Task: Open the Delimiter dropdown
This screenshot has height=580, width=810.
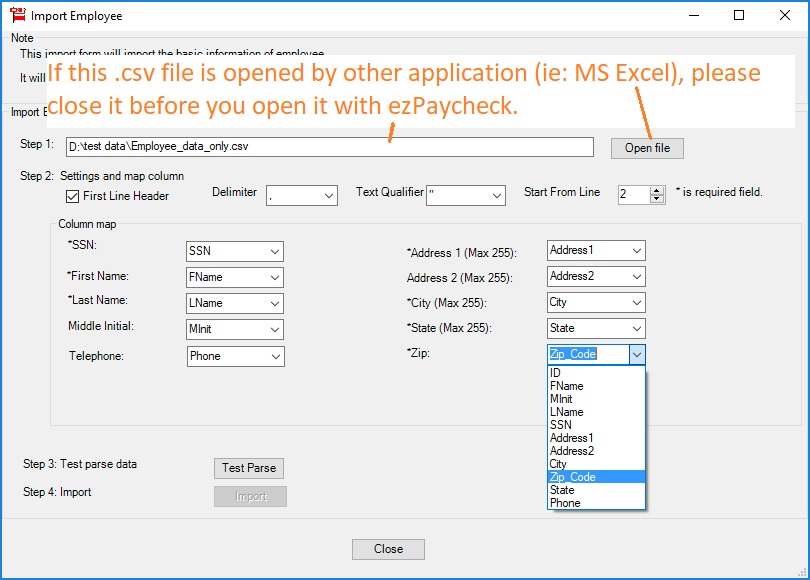Action: click(329, 196)
